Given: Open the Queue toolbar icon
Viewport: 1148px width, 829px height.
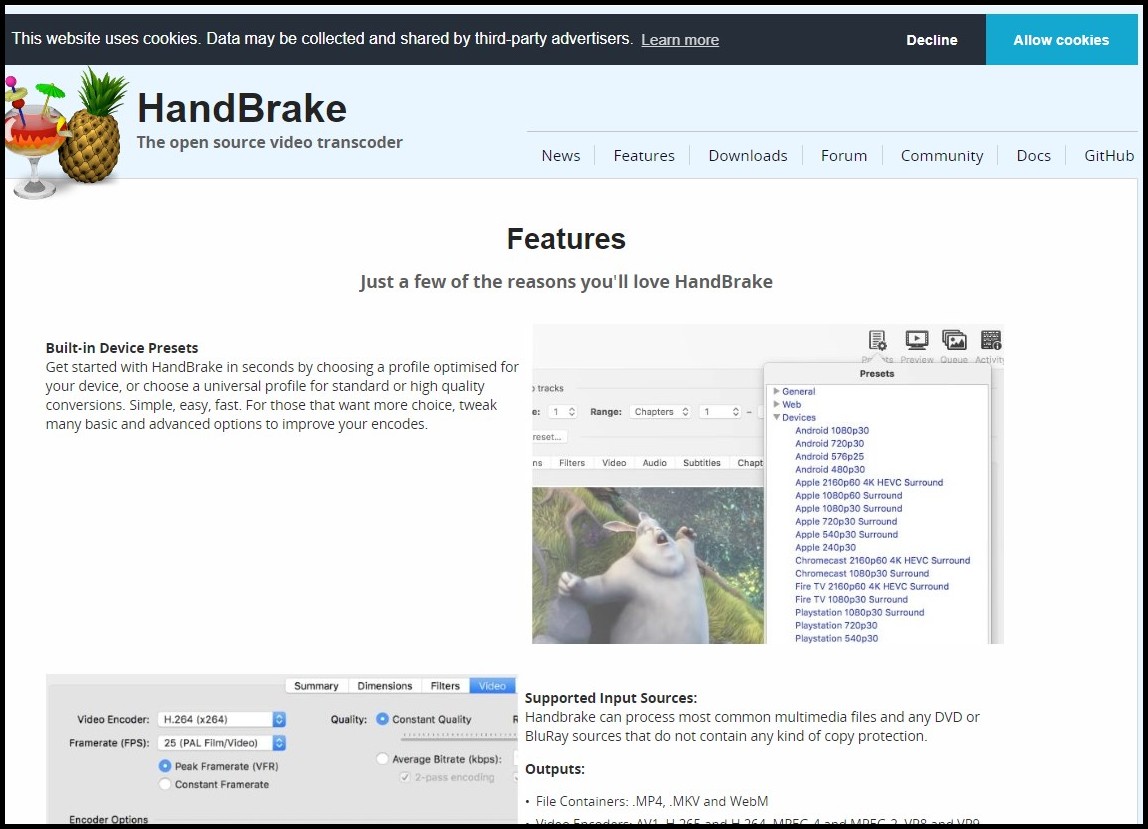Looking at the screenshot, I should (954, 341).
